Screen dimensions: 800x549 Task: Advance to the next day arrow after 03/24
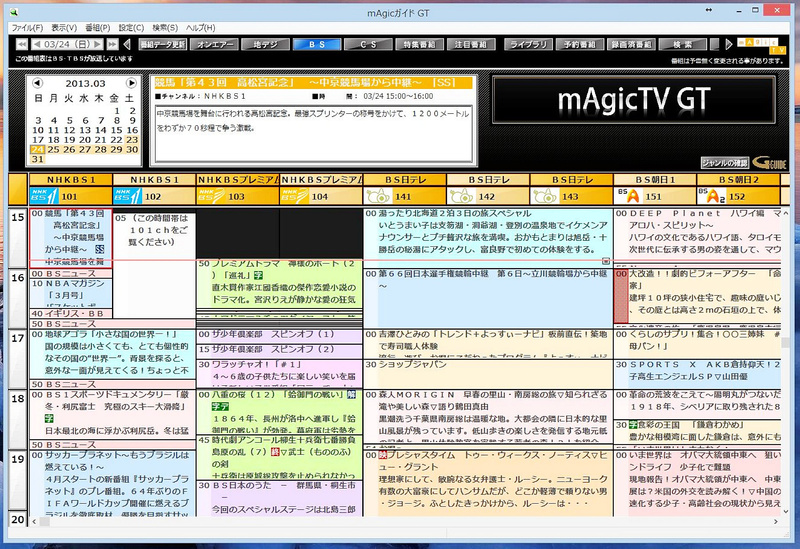pos(98,44)
